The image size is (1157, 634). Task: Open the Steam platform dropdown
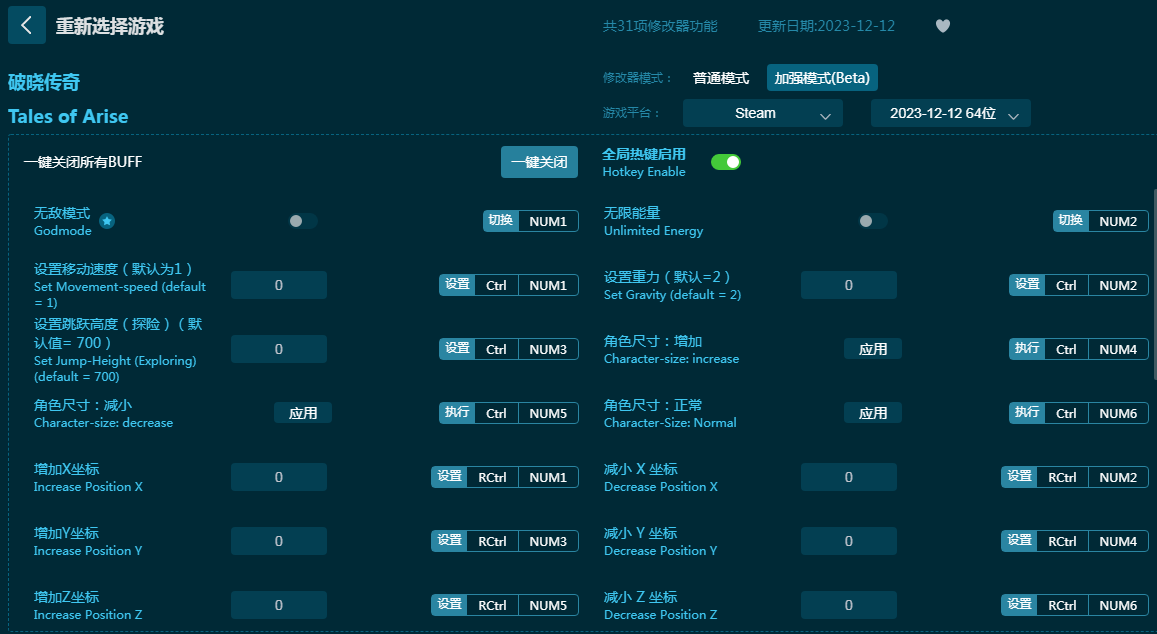point(763,113)
